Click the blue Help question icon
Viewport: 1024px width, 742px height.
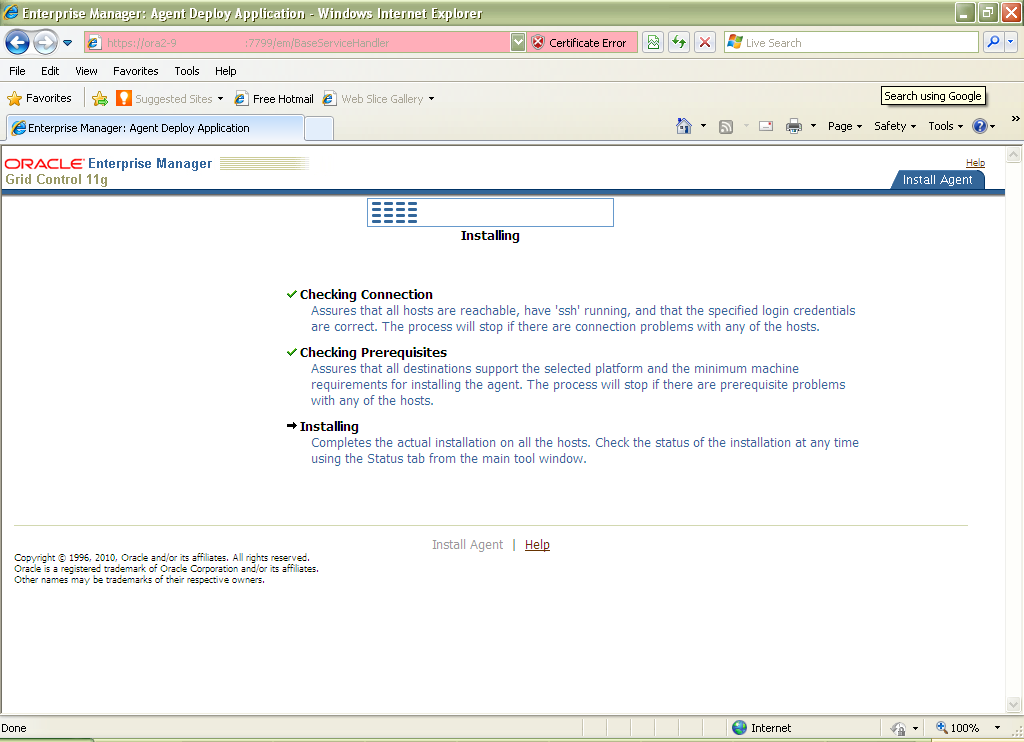980,126
